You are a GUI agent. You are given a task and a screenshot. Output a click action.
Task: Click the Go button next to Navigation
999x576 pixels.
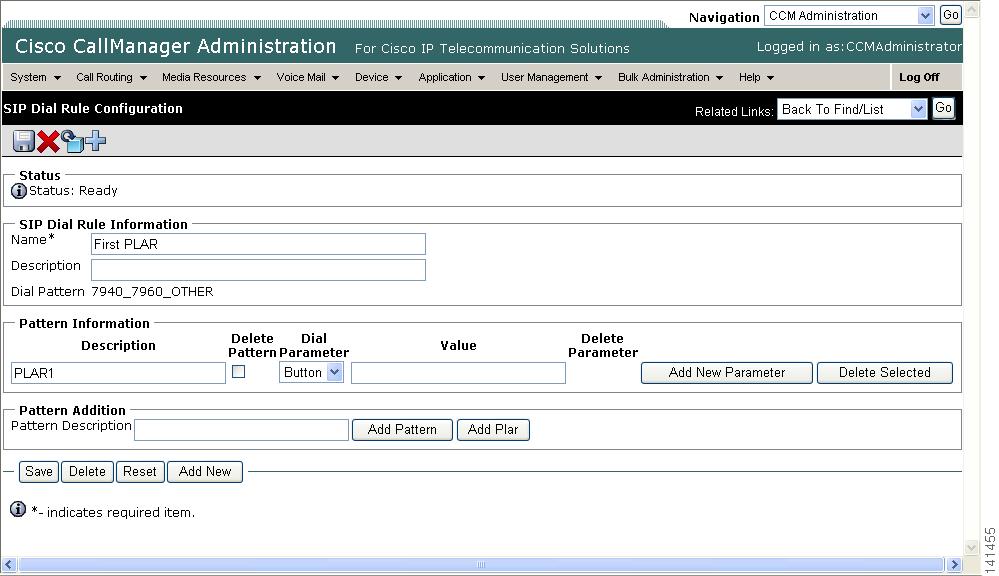(x=951, y=15)
